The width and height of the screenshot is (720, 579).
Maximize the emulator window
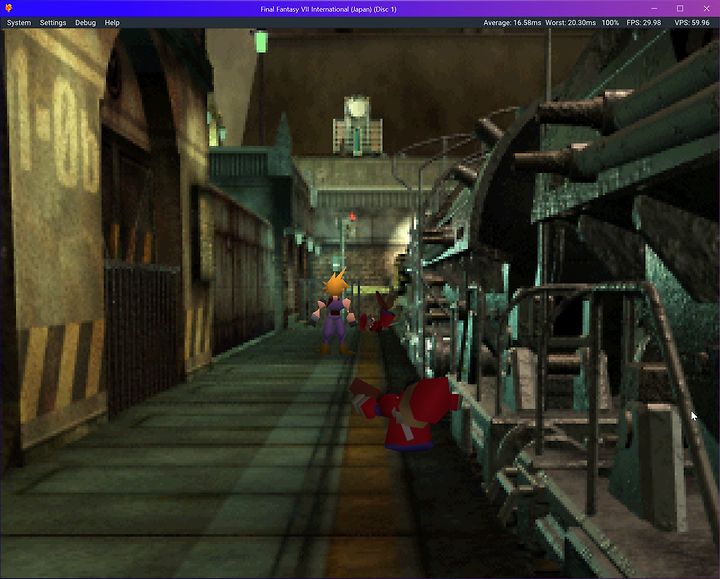pos(680,8)
